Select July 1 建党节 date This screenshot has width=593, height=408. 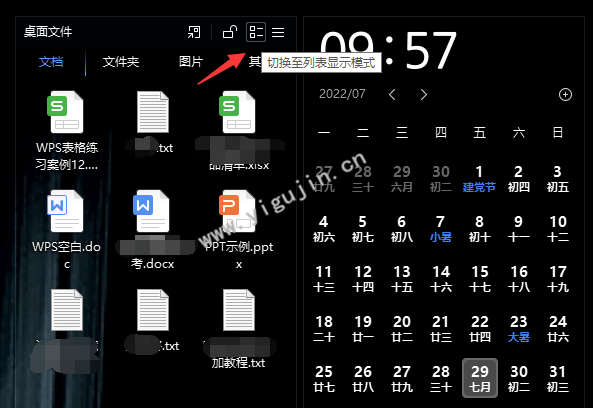479,179
